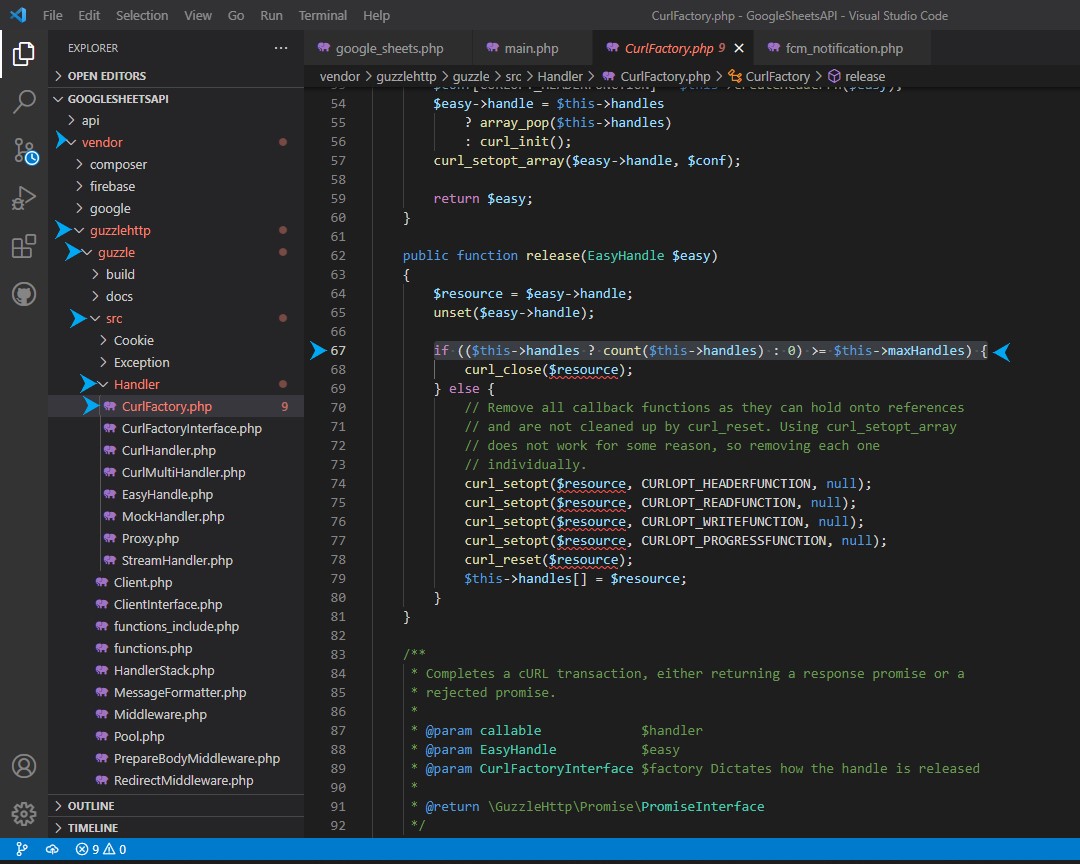Viewport: 1080px width, 864px height.
Task: Open the GitHub view icon
Action: (24, 295)
